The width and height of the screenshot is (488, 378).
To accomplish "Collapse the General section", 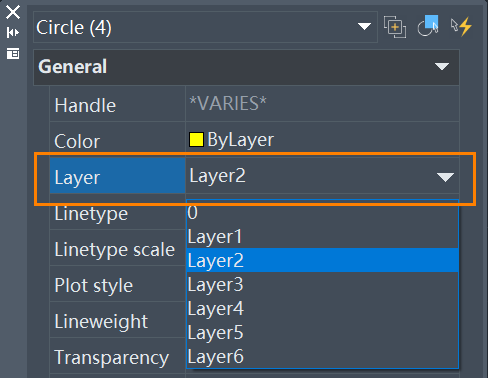I will [442, 66].
